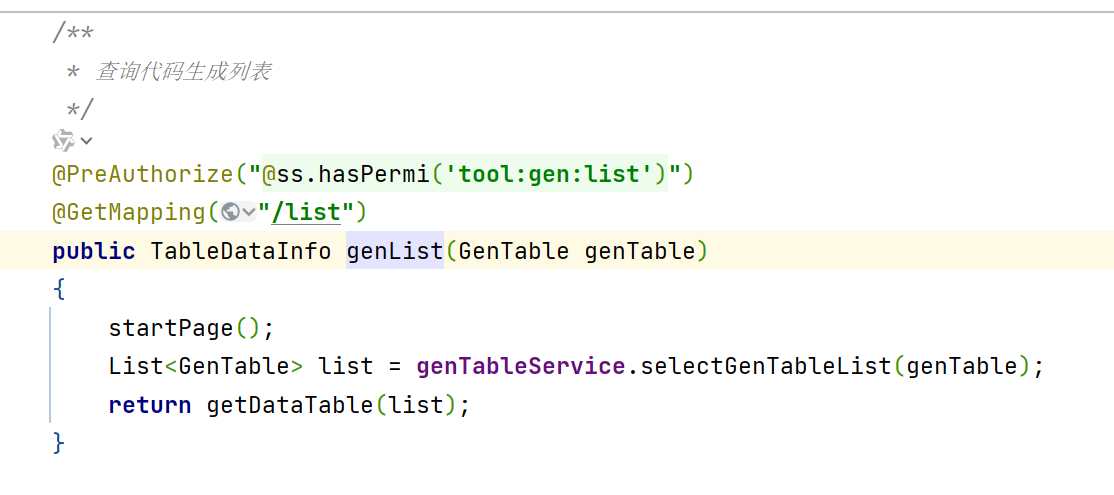This screenshot has height=495, width=1114.
Task: Click the selectGenTableList method call
Action: (x=765, y=366)
